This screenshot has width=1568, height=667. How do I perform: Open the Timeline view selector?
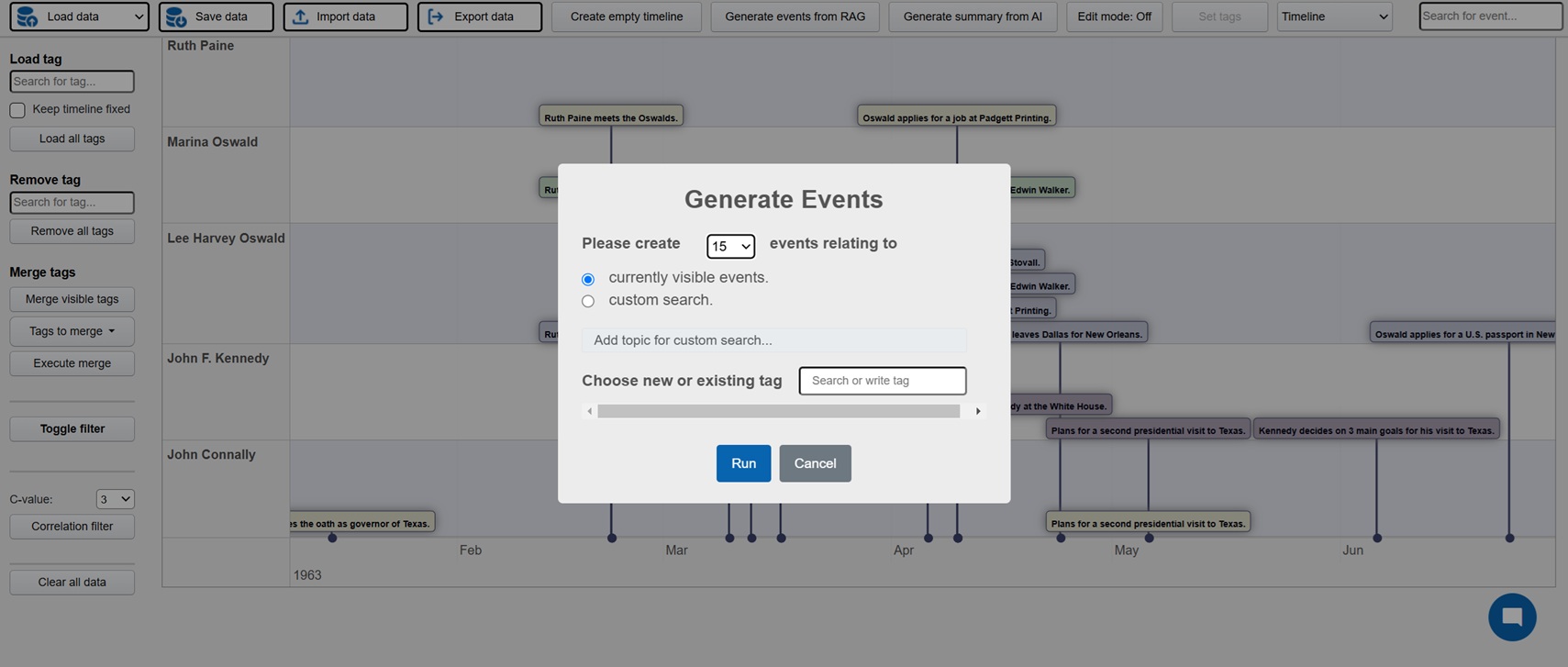click(x=1334, y=17)
